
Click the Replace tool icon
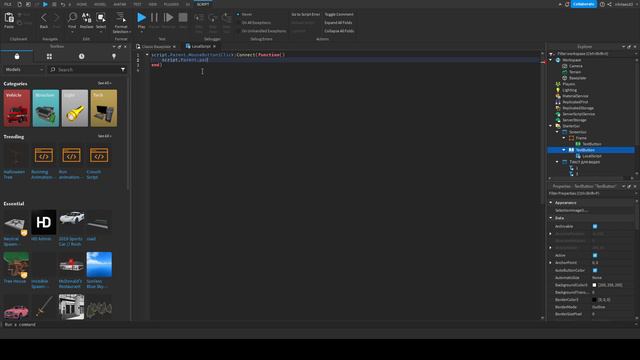(87, 17)
